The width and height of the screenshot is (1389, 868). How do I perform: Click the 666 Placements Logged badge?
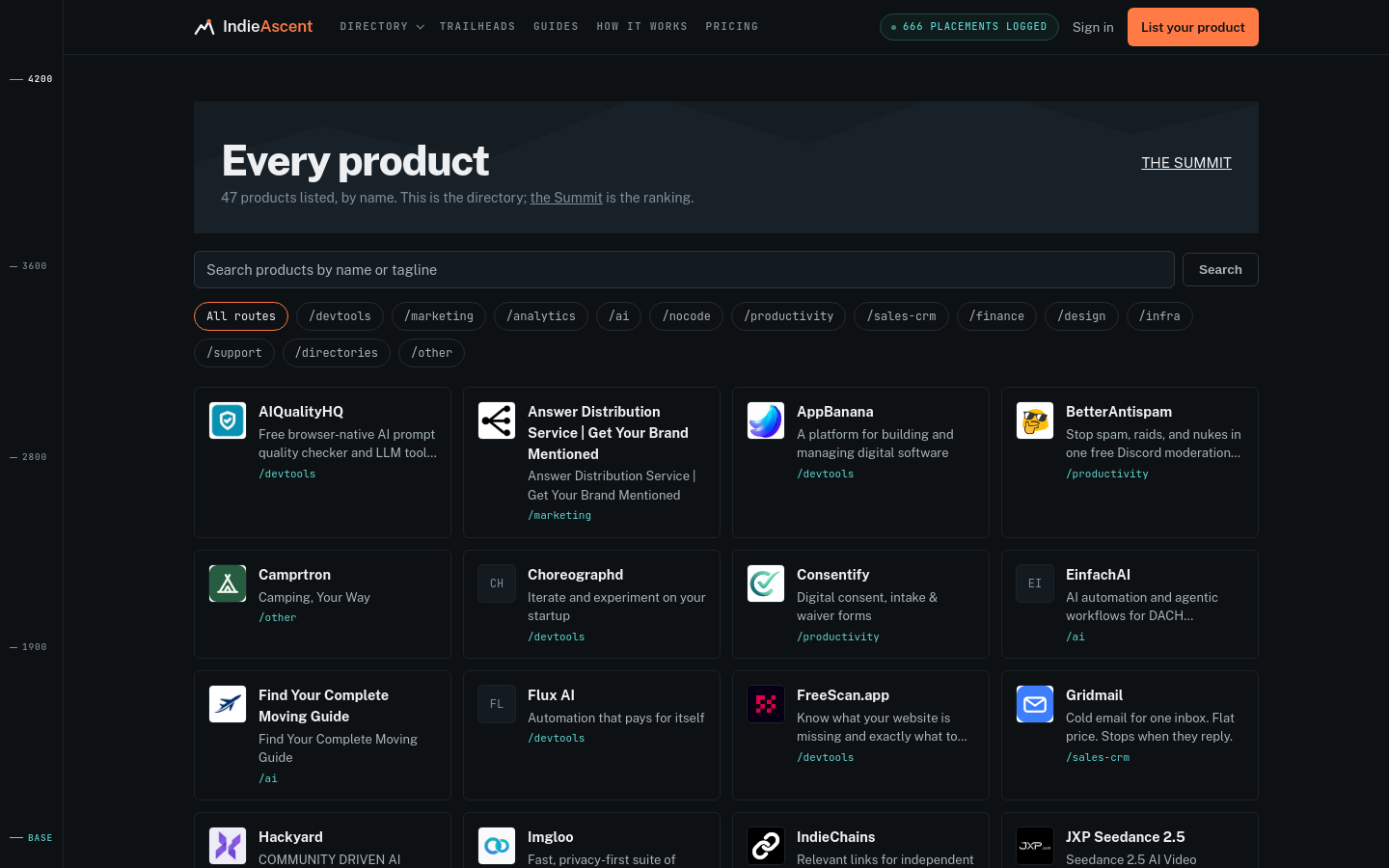pyautogui.click(x=968, y=27)
